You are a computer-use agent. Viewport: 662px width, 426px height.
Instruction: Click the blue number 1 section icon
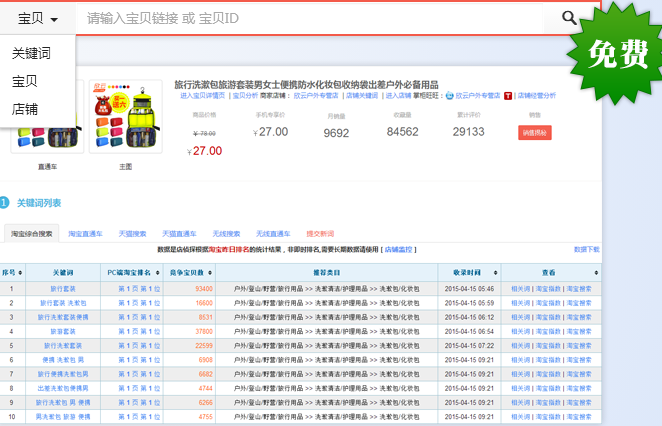point(4,203)
